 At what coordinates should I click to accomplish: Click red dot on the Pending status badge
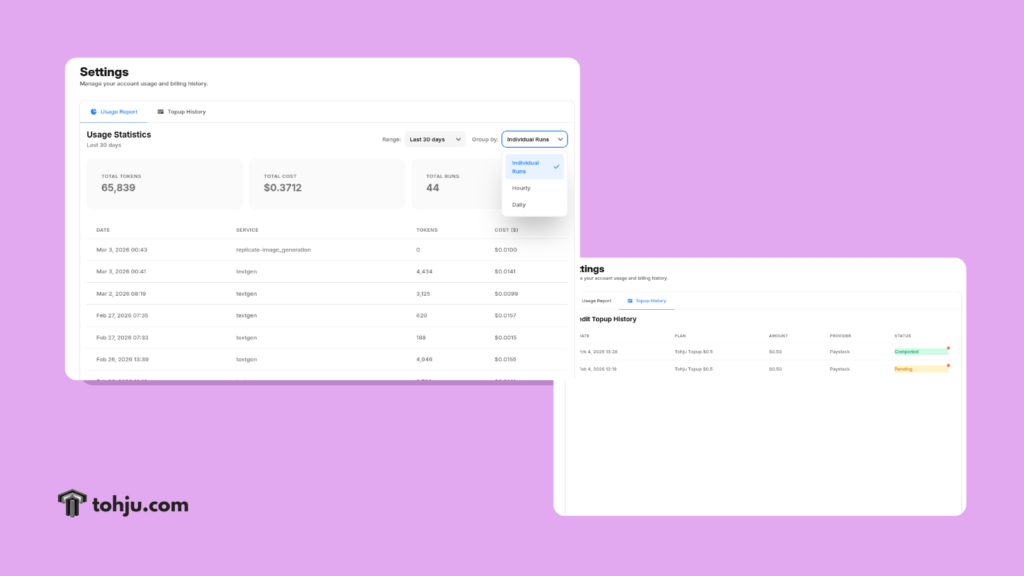click(x=948, y=365)
